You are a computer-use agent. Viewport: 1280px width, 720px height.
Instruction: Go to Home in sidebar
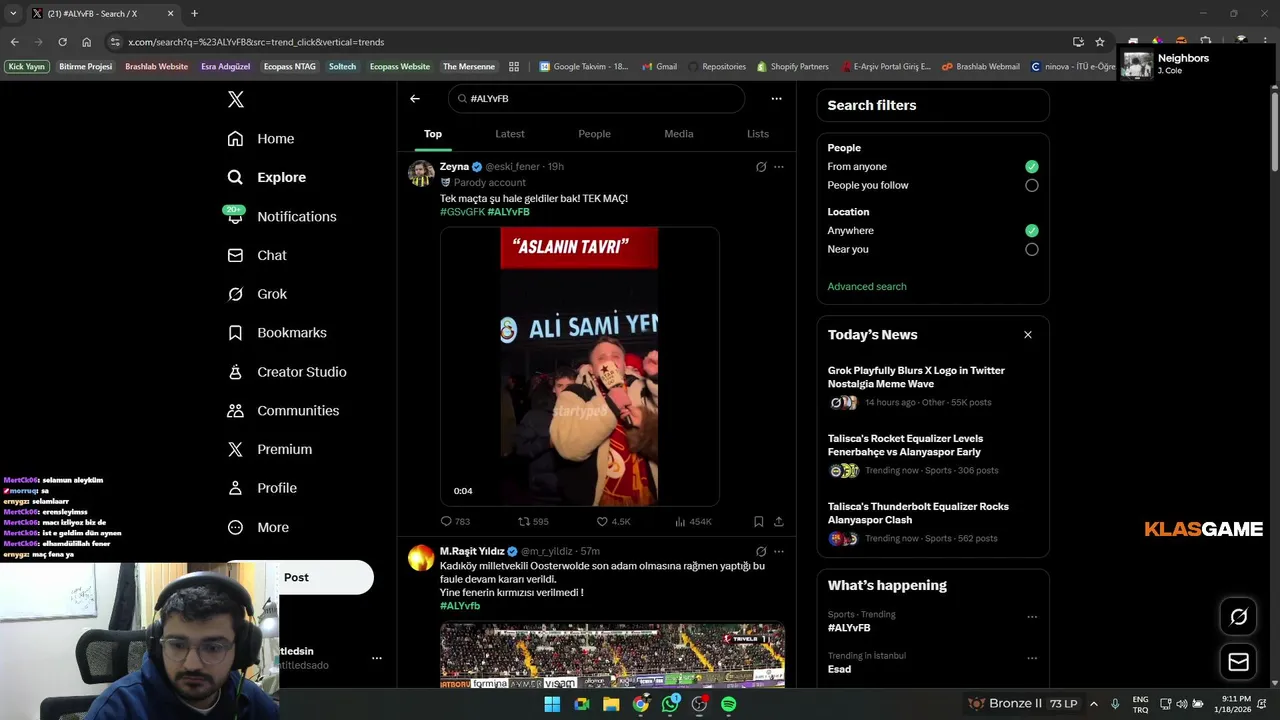click(x=261, y=139)
